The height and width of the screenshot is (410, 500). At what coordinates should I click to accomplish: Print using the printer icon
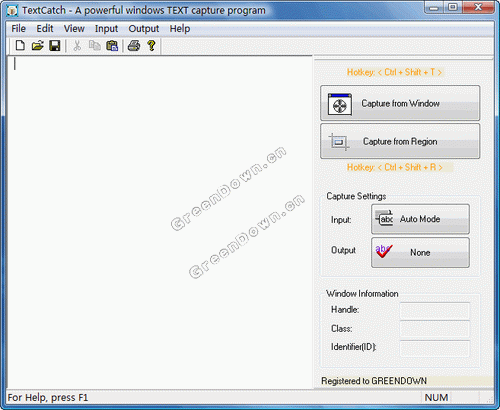[134, 45]
